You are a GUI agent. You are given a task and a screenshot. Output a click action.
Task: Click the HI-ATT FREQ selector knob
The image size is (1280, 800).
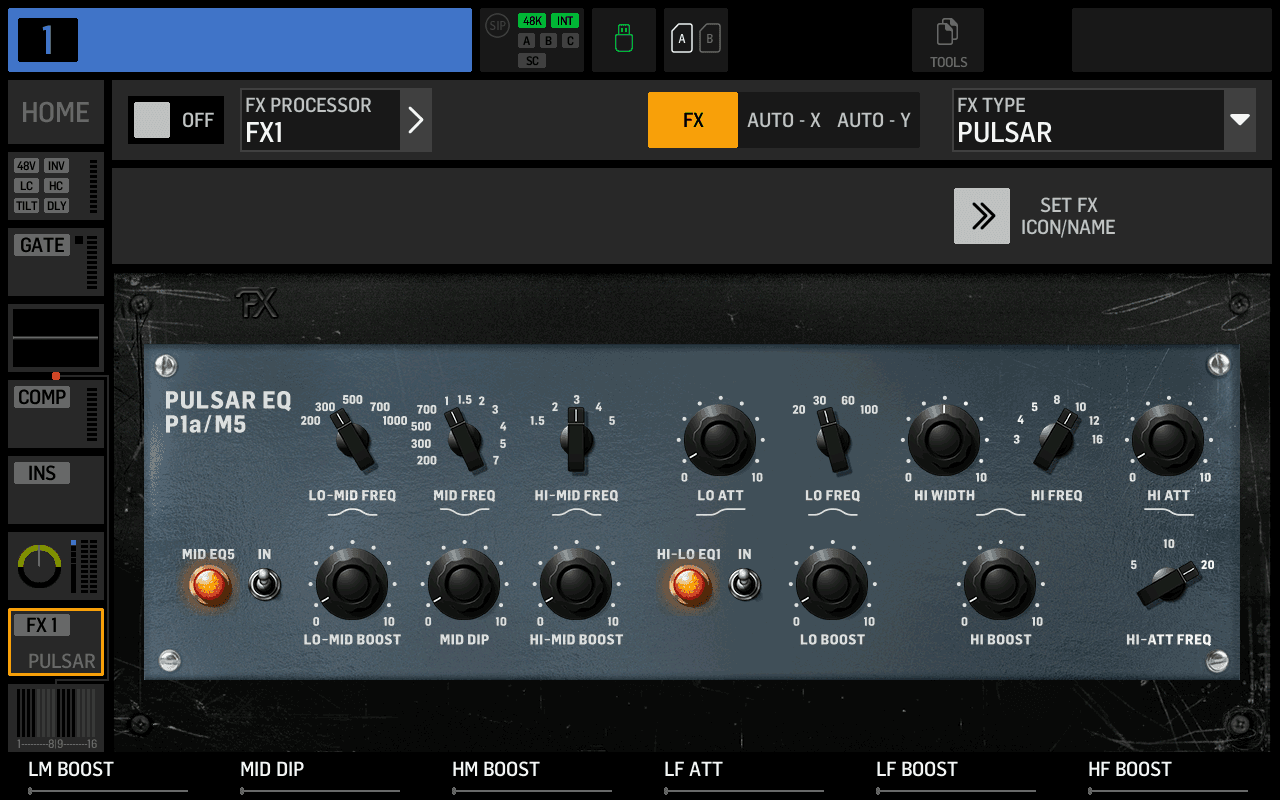click(x=1168, y=584)
